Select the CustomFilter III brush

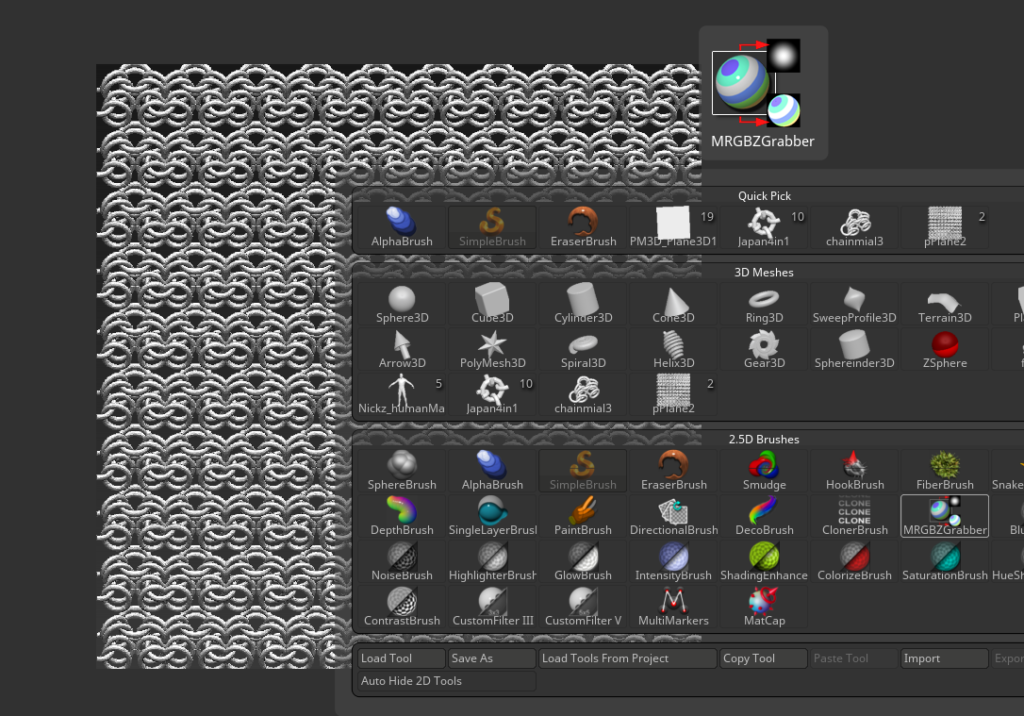(x=492, y=607)
